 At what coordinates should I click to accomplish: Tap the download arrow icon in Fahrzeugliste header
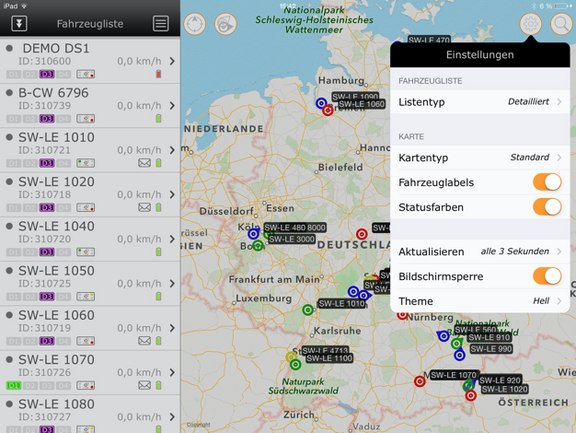pyautogui.click(x=19, y=24)
